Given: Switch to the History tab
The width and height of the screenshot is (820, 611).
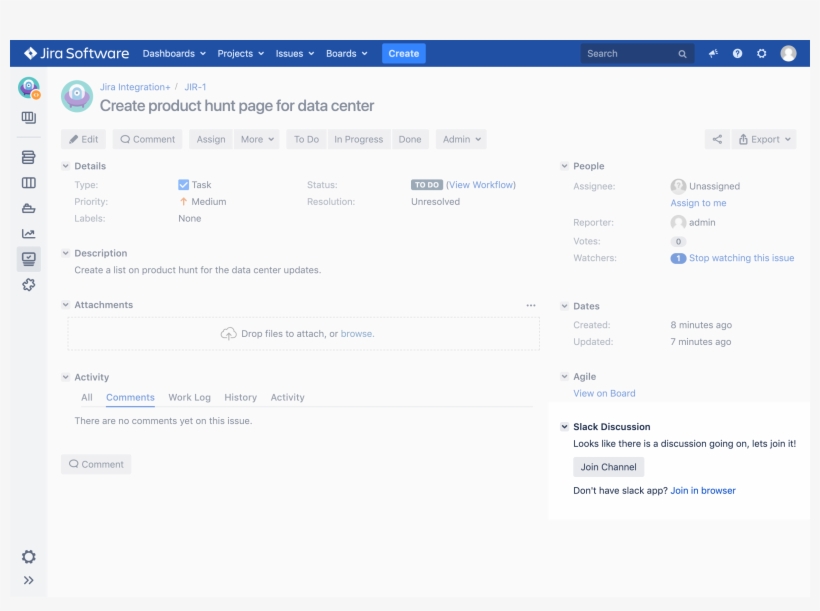Looking at the screenshot, I should click(240, 398).
